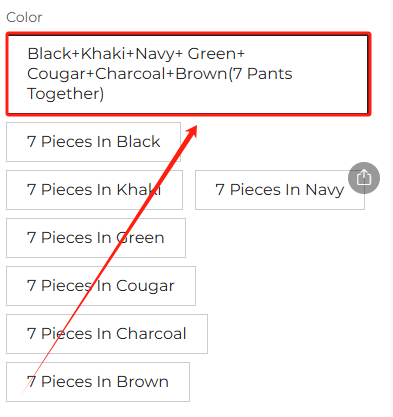
Task: Choose the 7 Pieces In Green variant
Action: click(96, 238)
